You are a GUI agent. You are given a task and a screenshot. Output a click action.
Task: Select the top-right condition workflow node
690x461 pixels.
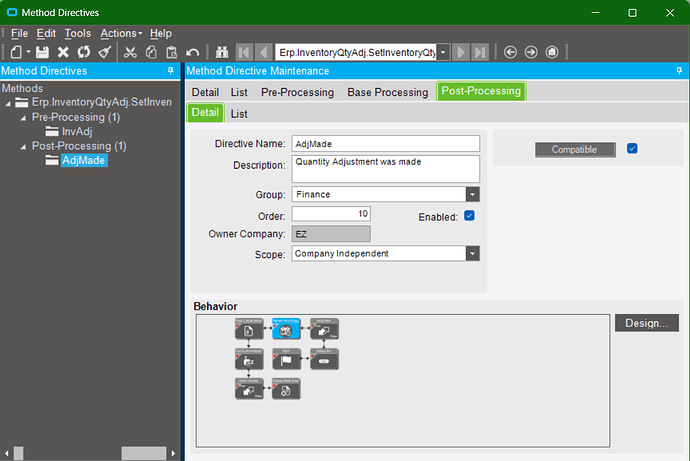tap(324, 329)
